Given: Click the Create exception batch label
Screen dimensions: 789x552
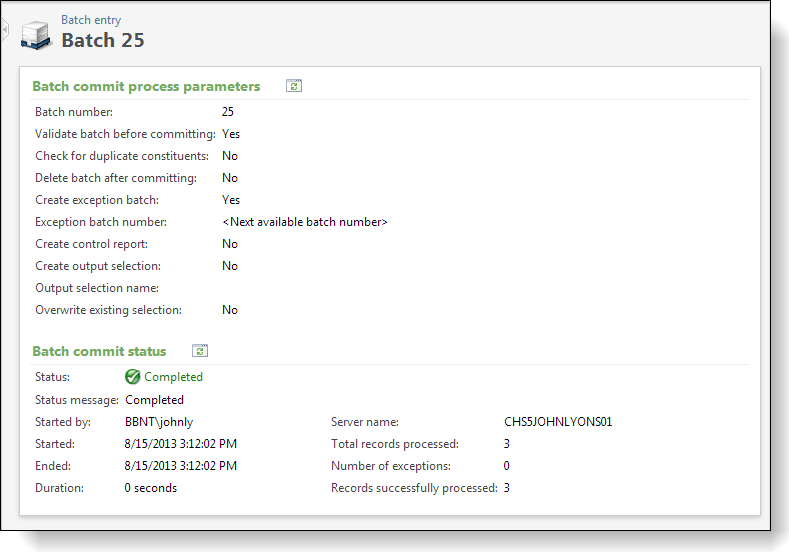Looking at the screenshot, I should pos(97,200).
